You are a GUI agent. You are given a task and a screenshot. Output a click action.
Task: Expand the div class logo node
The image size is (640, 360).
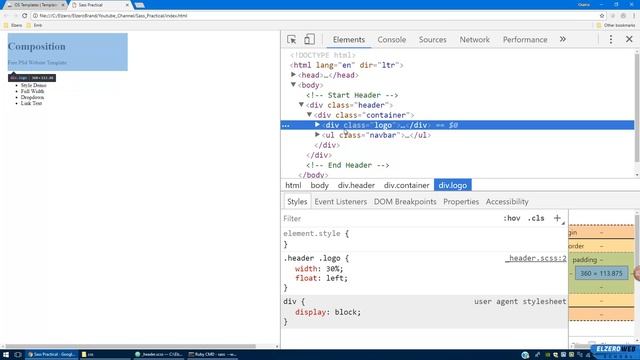pos(318,124)
